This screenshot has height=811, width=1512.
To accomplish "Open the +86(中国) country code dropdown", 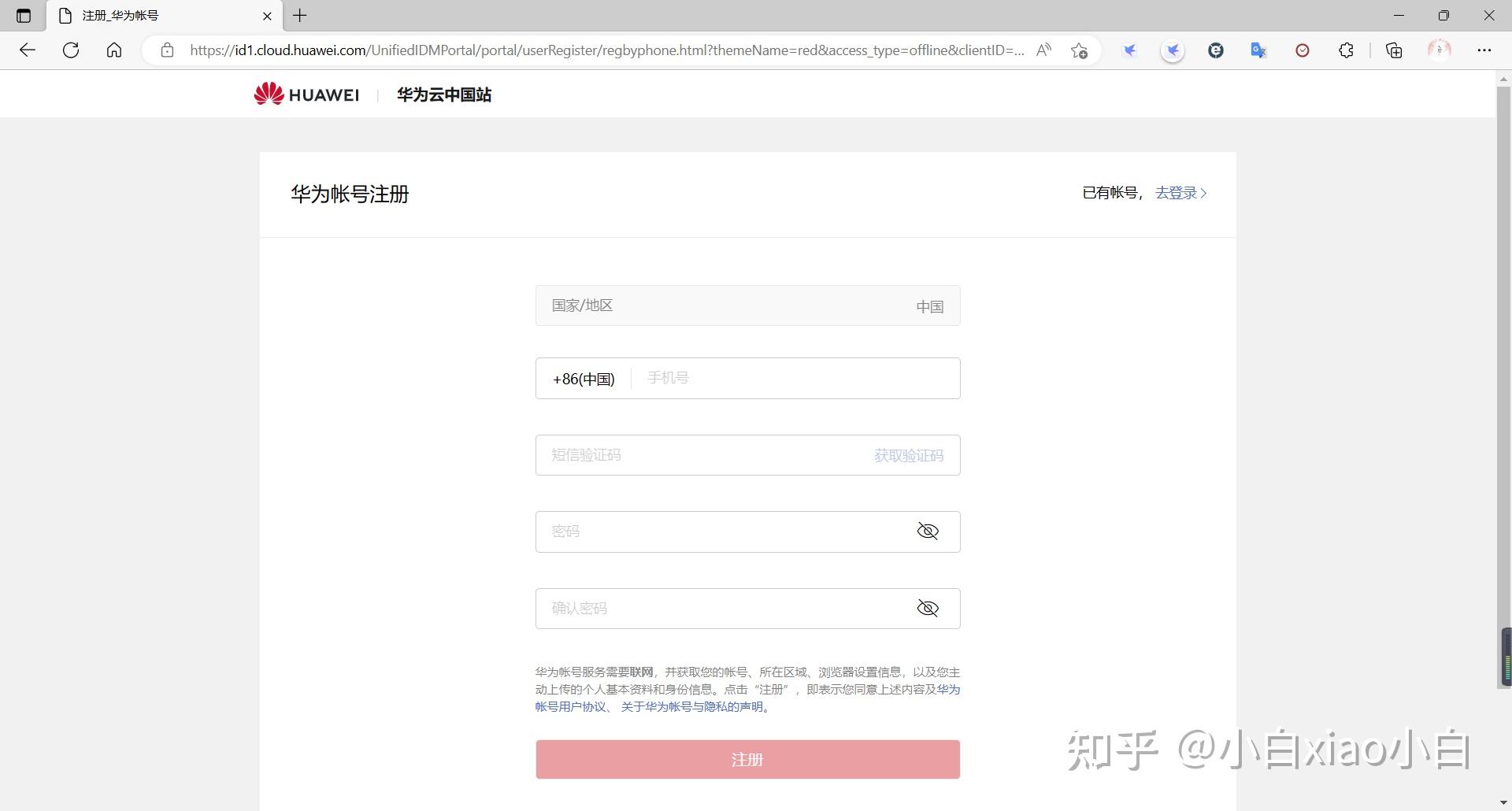I will (x=584, y=379).
